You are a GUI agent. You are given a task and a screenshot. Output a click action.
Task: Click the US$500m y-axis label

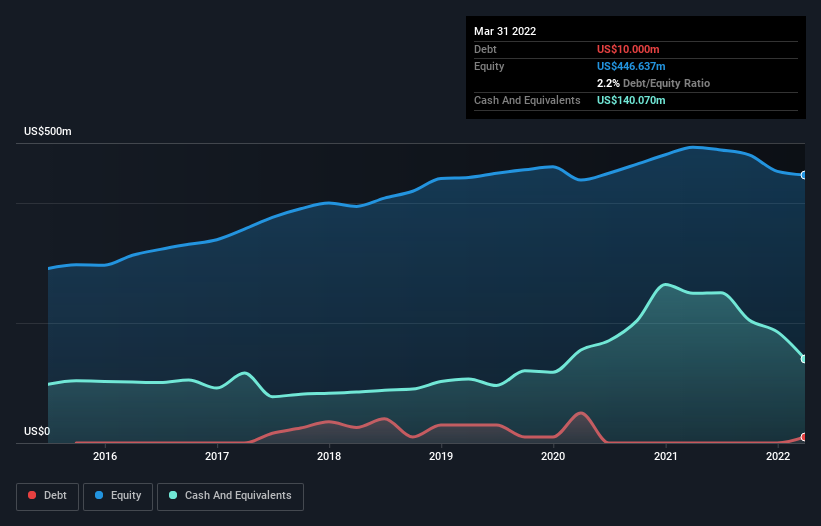[48, 131]
